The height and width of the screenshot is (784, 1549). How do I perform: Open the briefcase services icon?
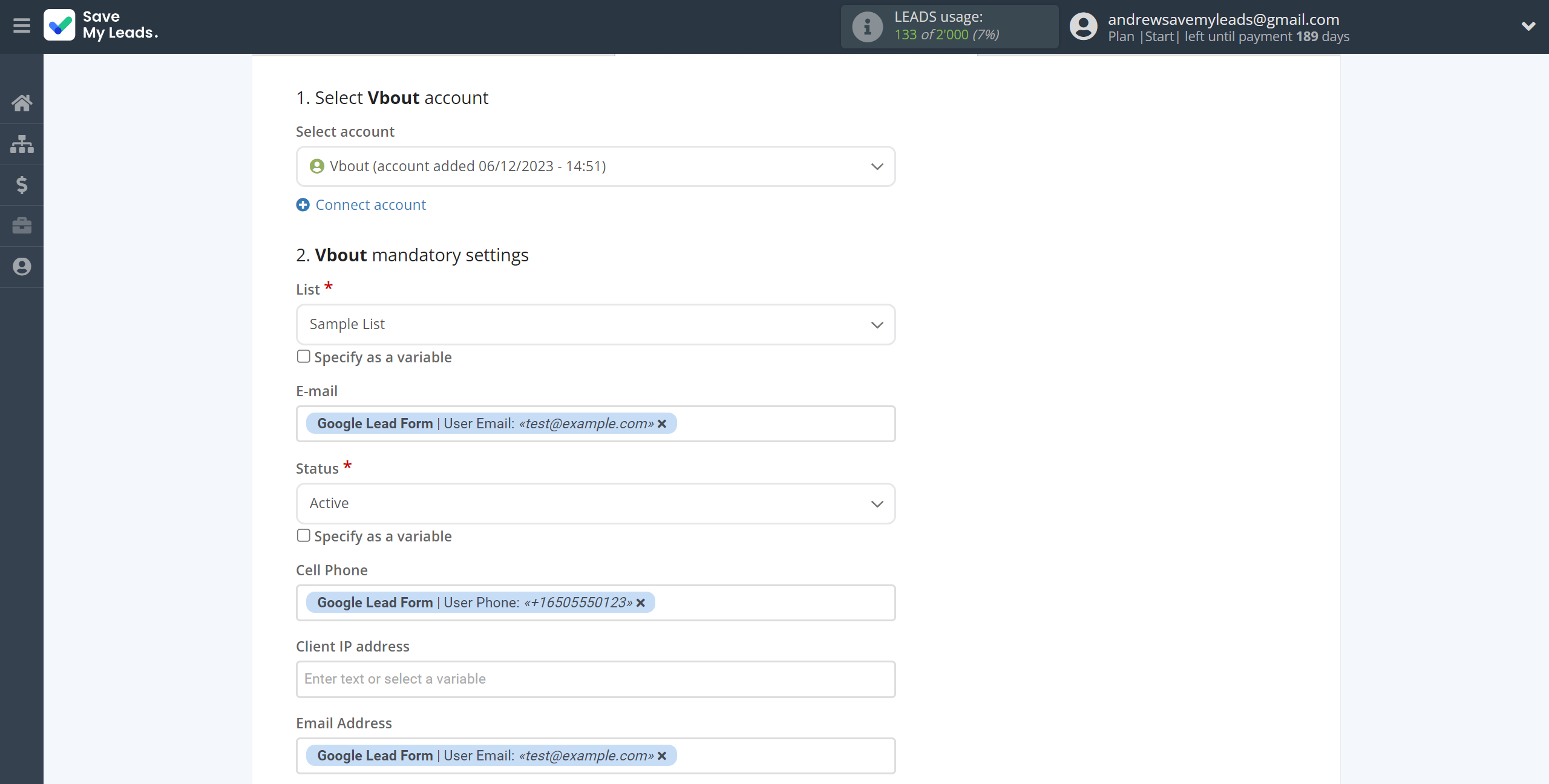click(x=22, y=226)
